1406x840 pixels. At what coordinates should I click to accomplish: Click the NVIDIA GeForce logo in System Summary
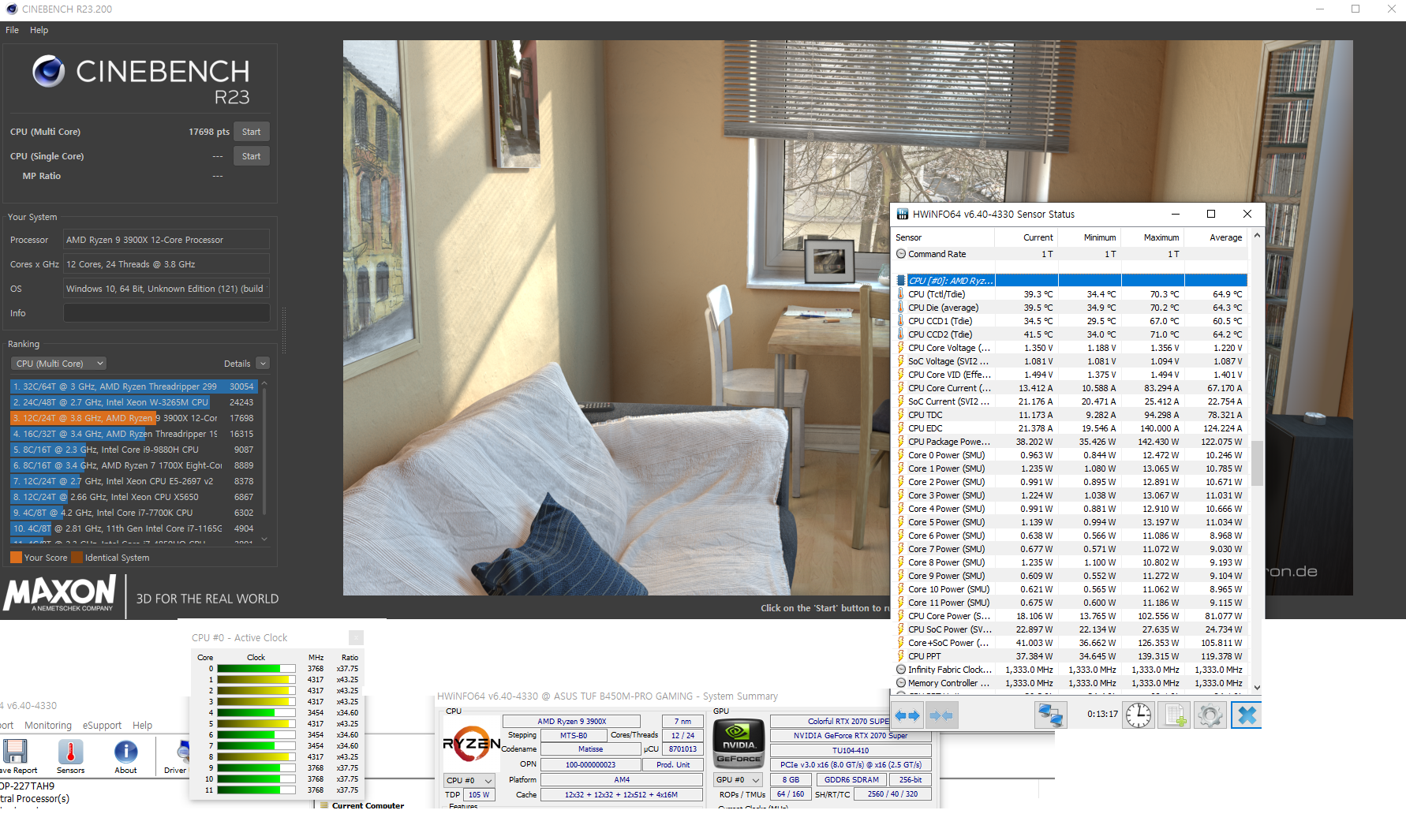click(739, 742)
